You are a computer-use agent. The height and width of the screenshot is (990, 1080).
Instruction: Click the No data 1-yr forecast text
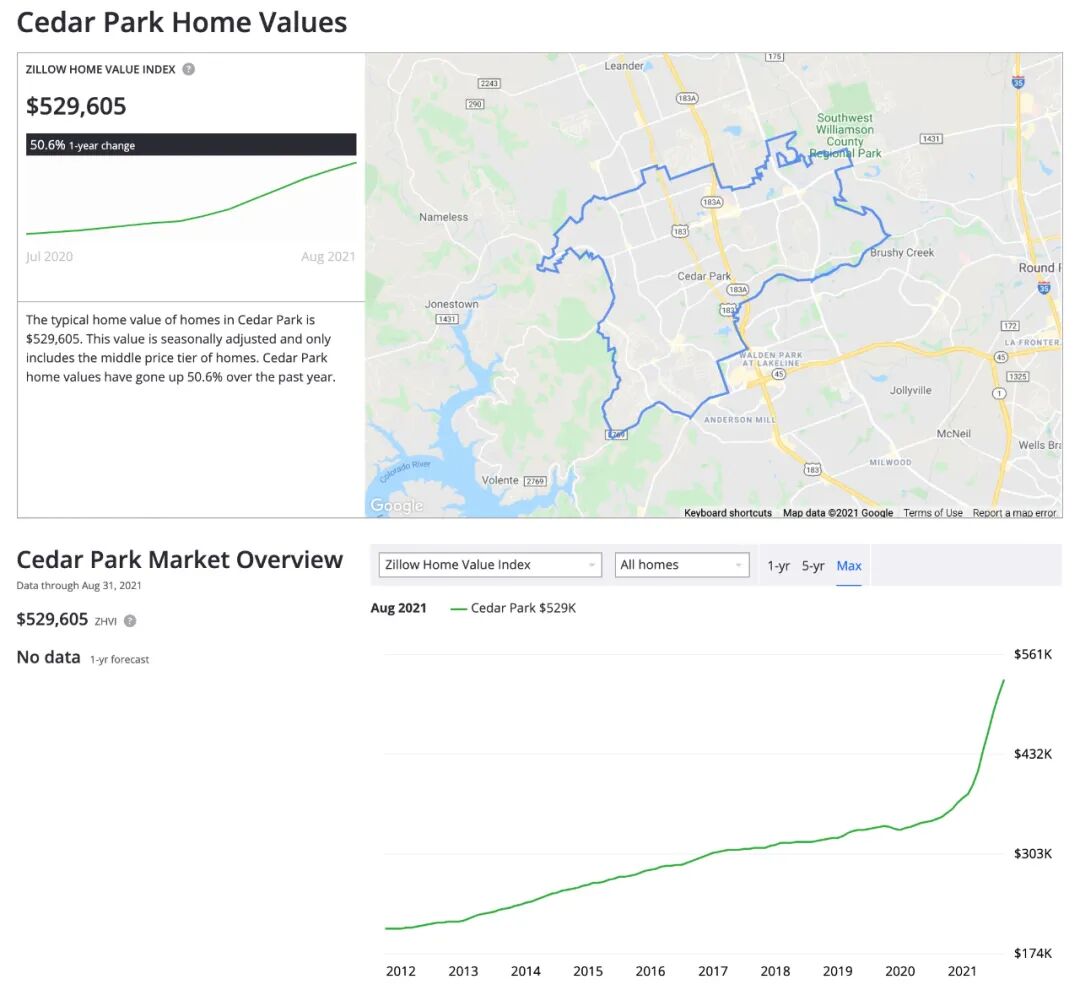click(83, 657)
